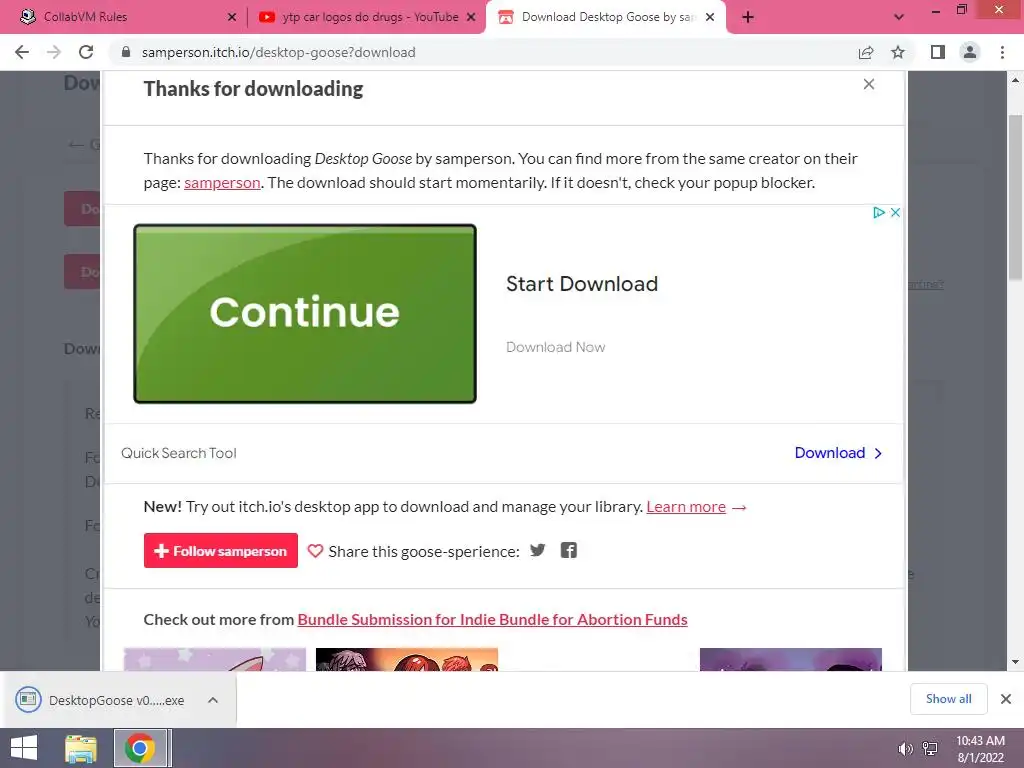The height and width of the screenshot is (768, 1024).
Task: Click the AdChoices triangle icon
Action: click(x=879, y=212)
